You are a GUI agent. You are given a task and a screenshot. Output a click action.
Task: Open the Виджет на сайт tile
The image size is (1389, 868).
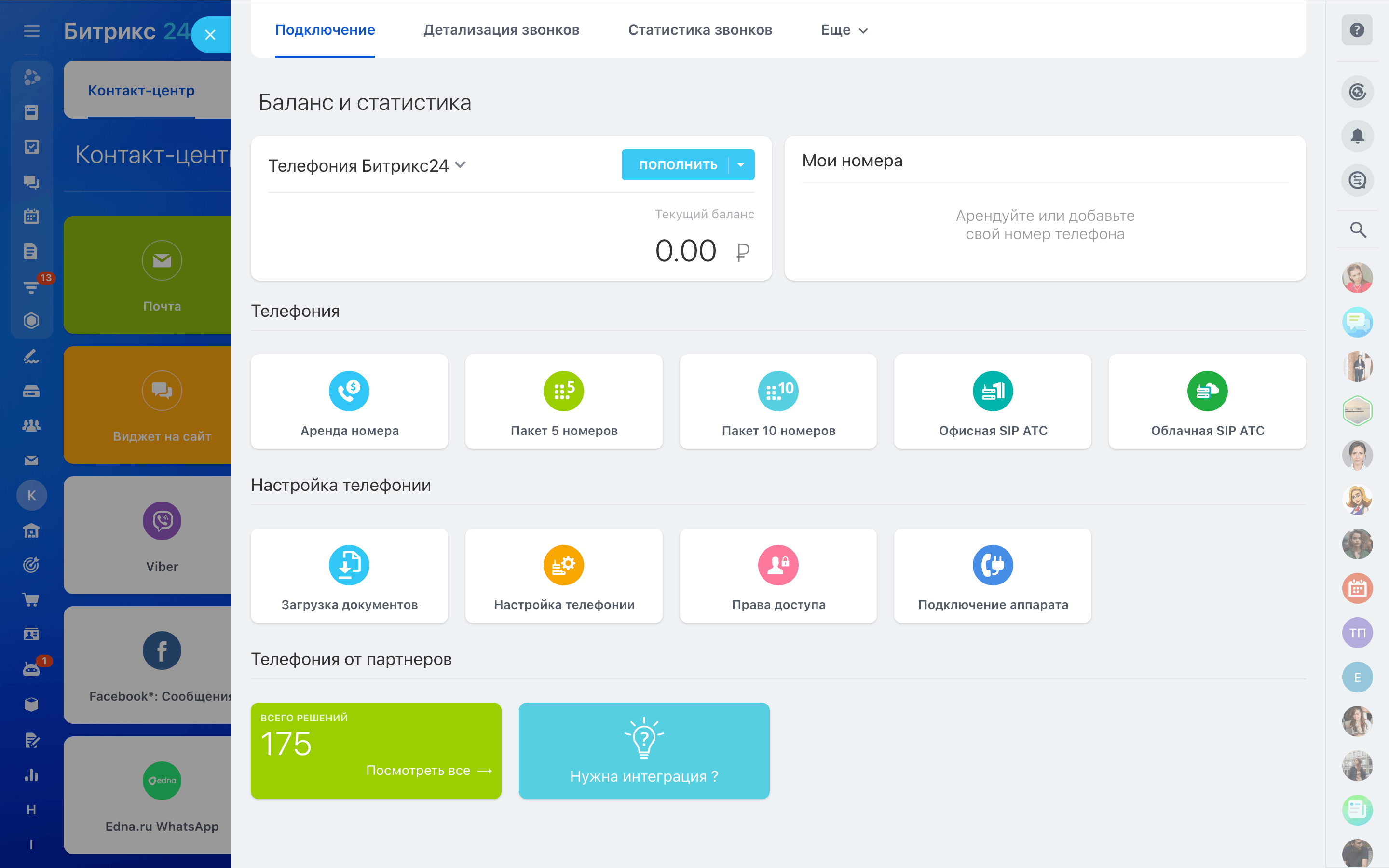point(148,405)
